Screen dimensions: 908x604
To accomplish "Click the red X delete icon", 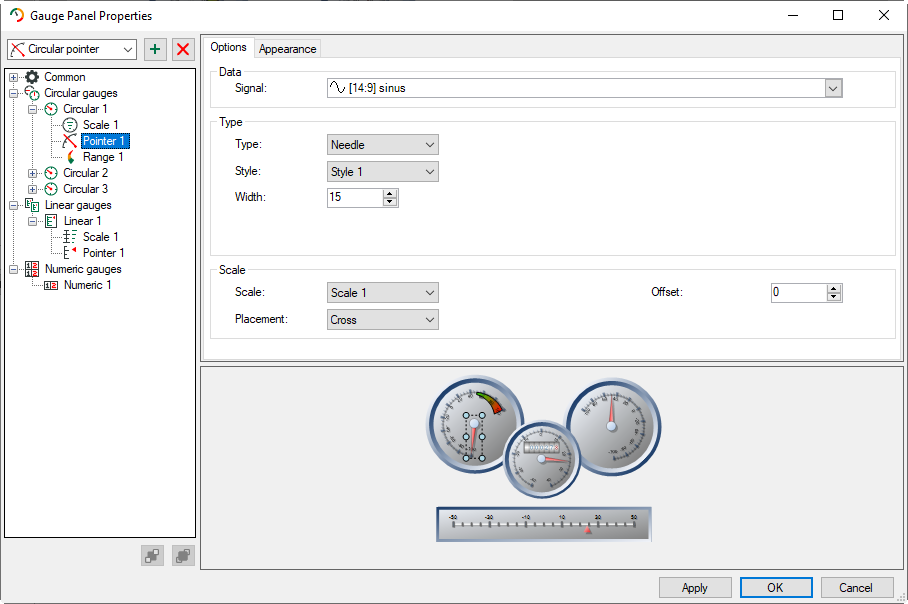I will 183,49.
